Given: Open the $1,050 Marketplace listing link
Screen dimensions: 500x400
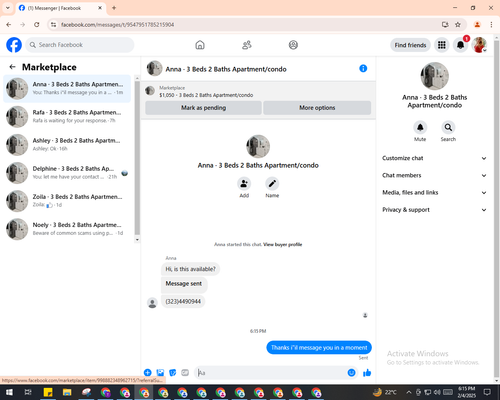Looking at the screenshot, I should 206,95.
